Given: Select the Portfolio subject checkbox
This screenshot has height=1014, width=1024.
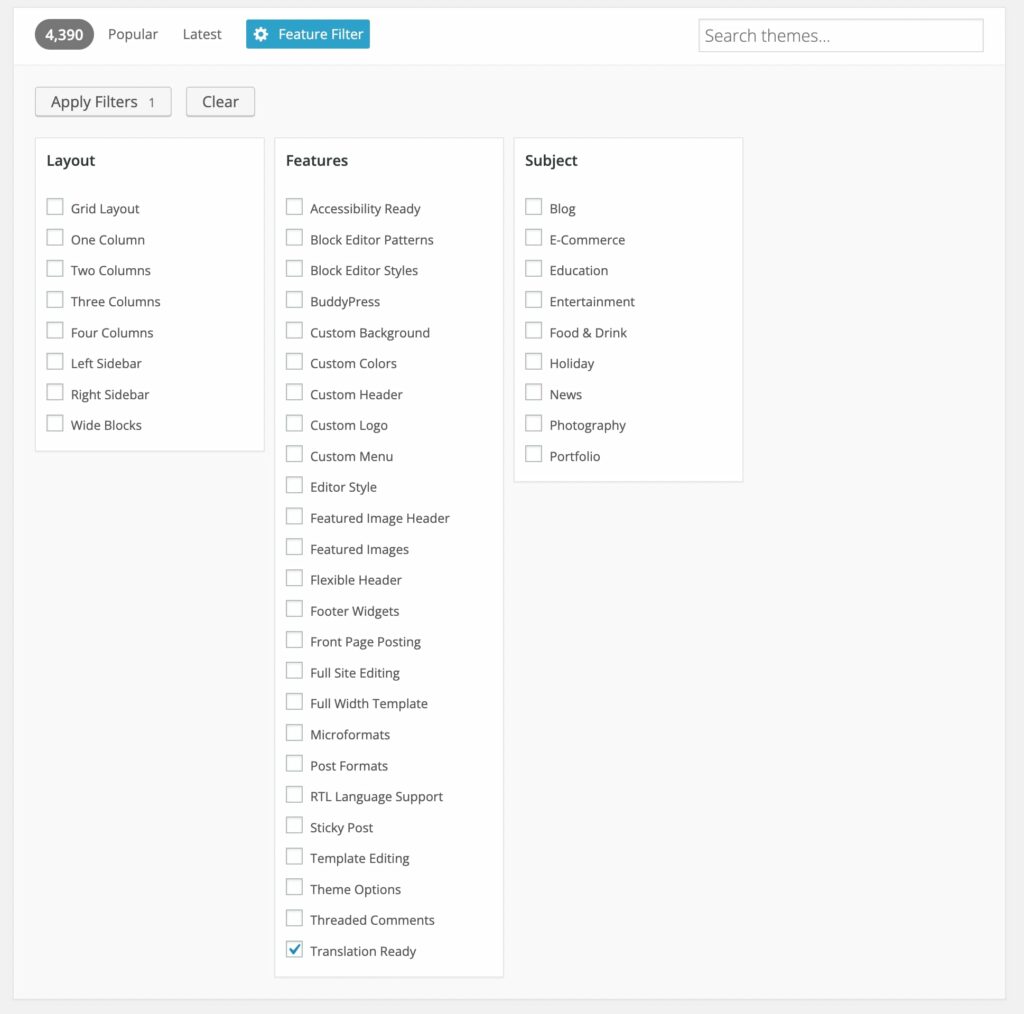Looking at the screenshot, I should click(x=534, y=455).
